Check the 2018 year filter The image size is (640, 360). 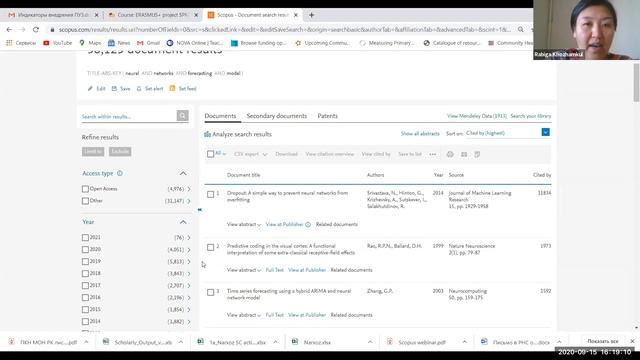pos(85,273)
